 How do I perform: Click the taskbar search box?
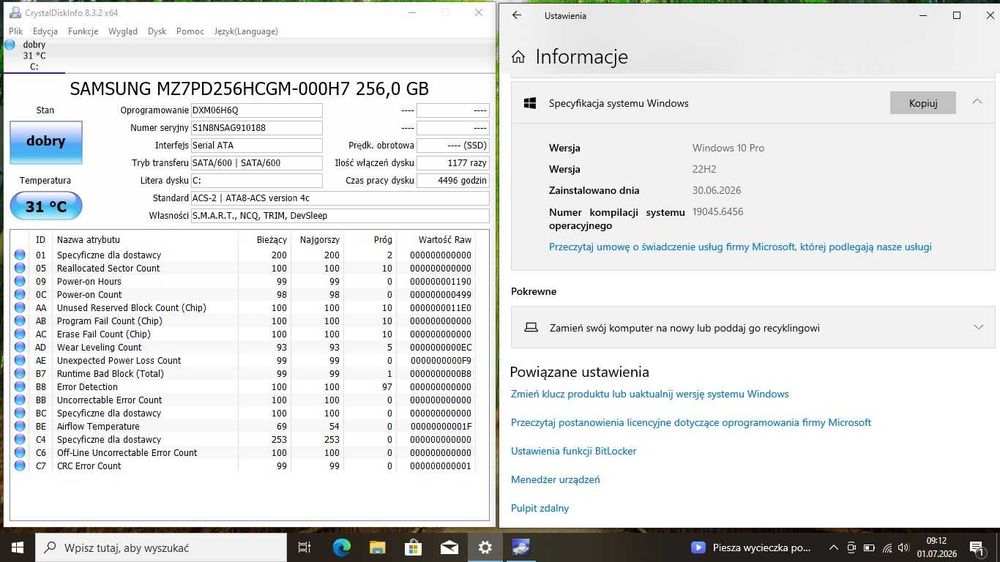pos(161,547)
